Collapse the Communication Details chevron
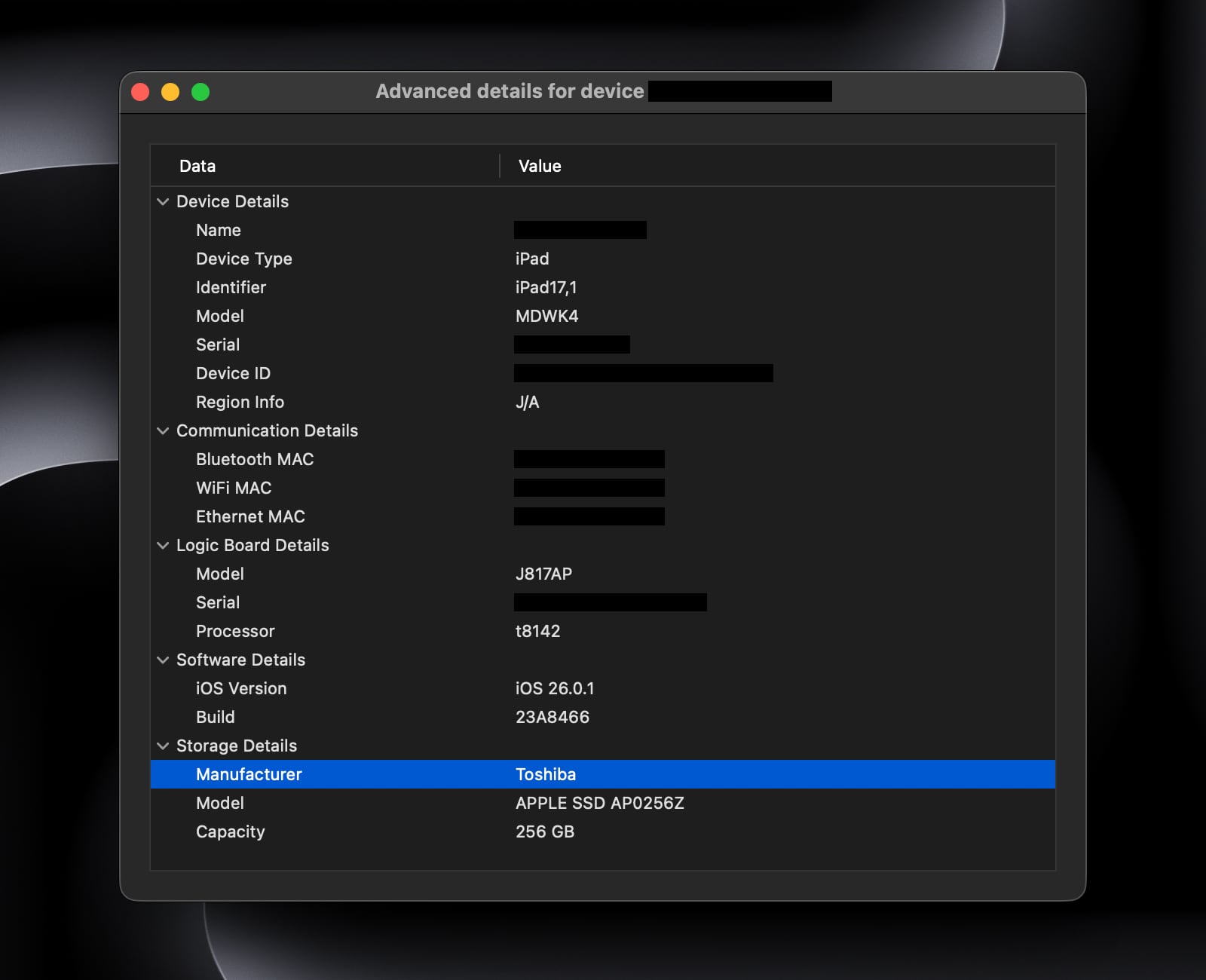This screenshot has height=980, width=1206. [x=163, y=431]
